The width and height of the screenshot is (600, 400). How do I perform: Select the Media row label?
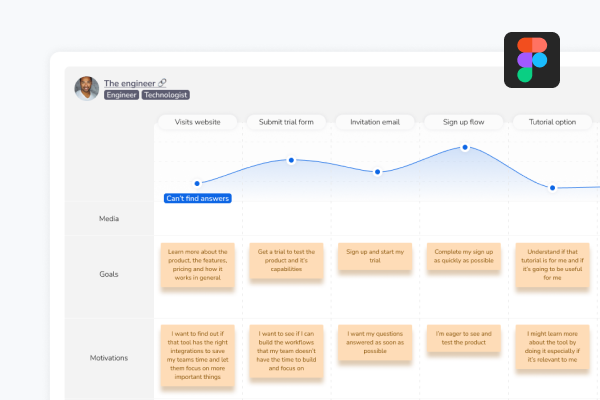click(109, 218)
